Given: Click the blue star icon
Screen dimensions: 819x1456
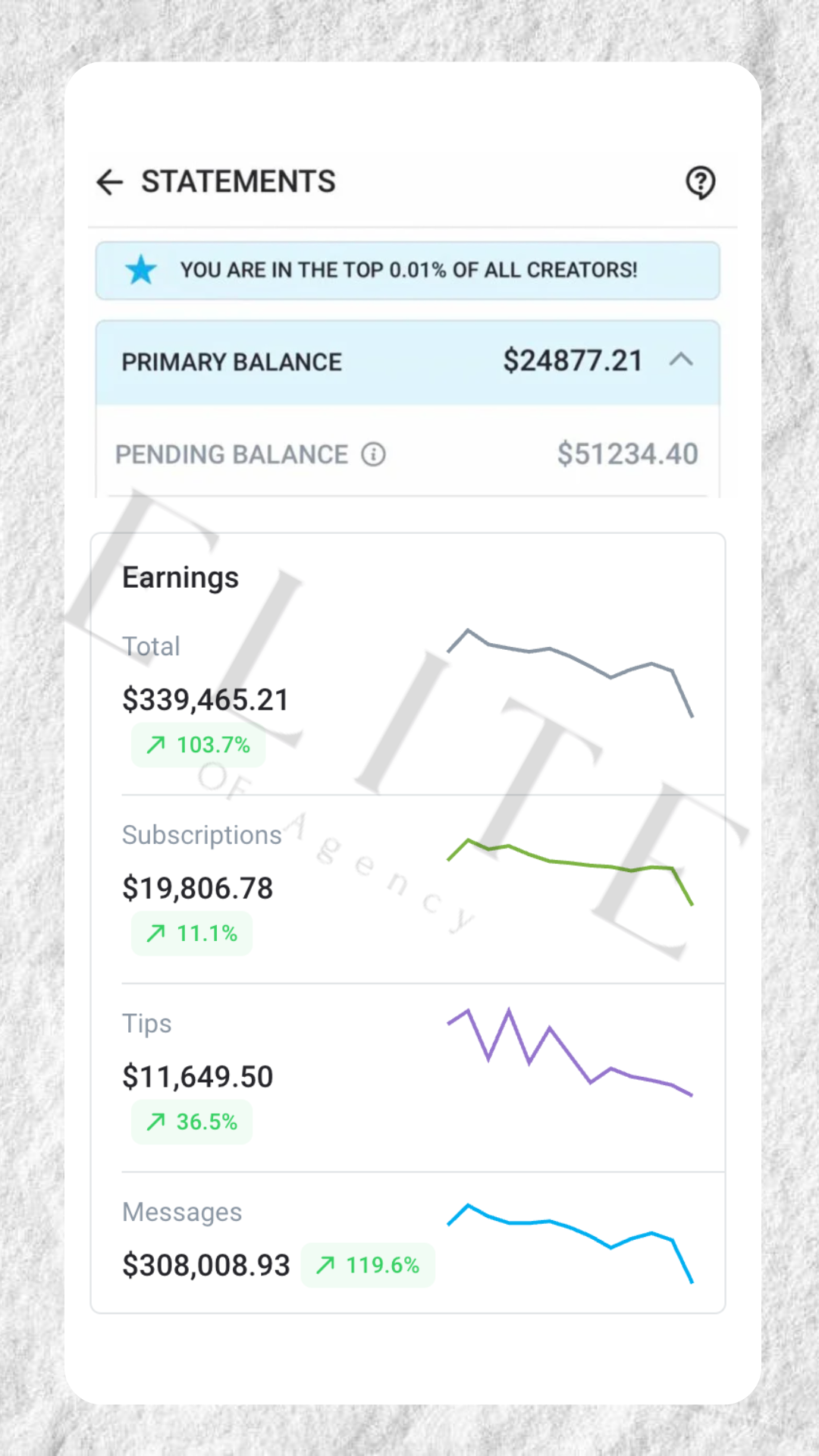Looking at the screenshot, I should (141, 270).
